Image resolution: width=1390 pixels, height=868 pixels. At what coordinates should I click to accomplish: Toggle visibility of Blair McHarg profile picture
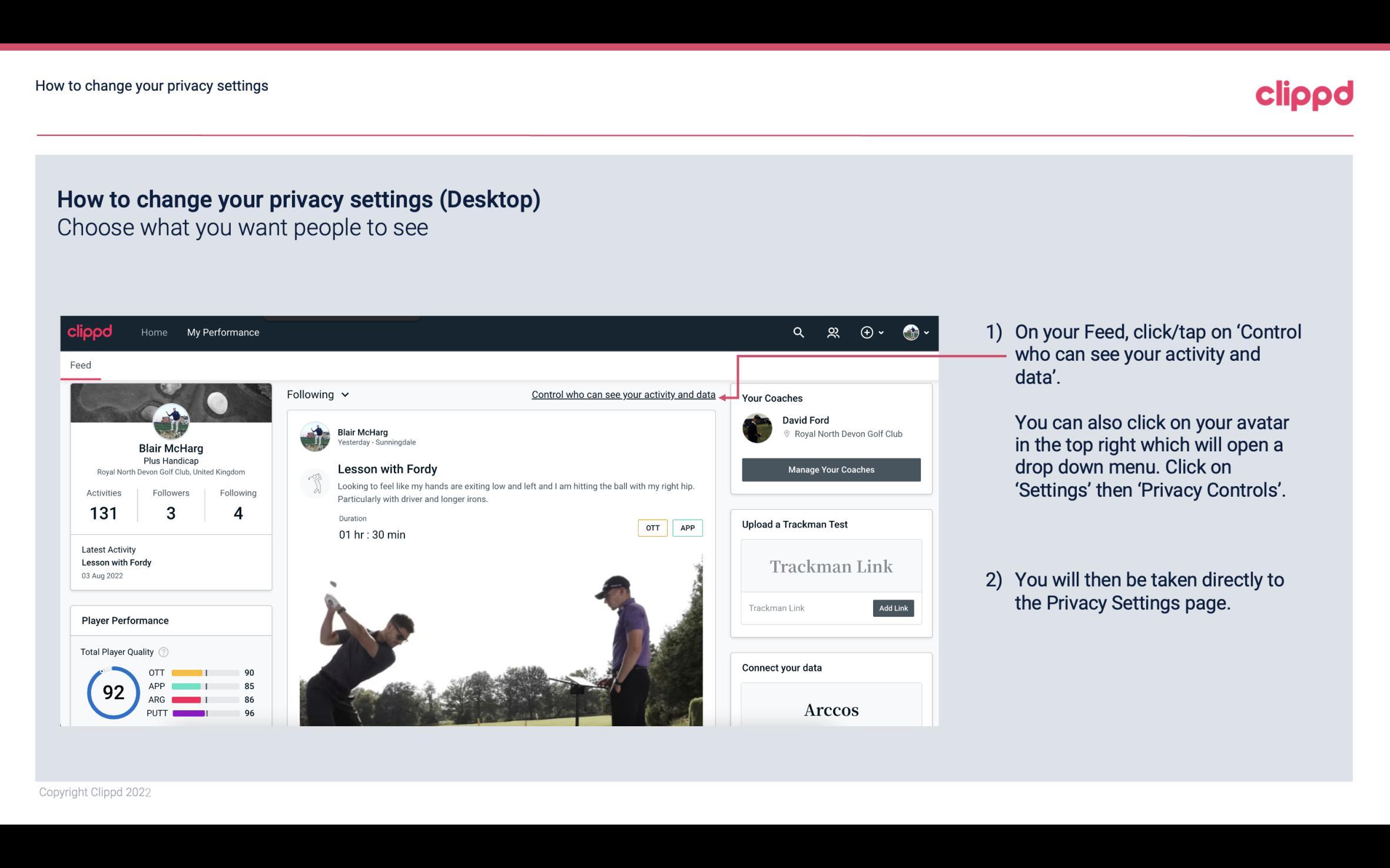pos(170,420)
